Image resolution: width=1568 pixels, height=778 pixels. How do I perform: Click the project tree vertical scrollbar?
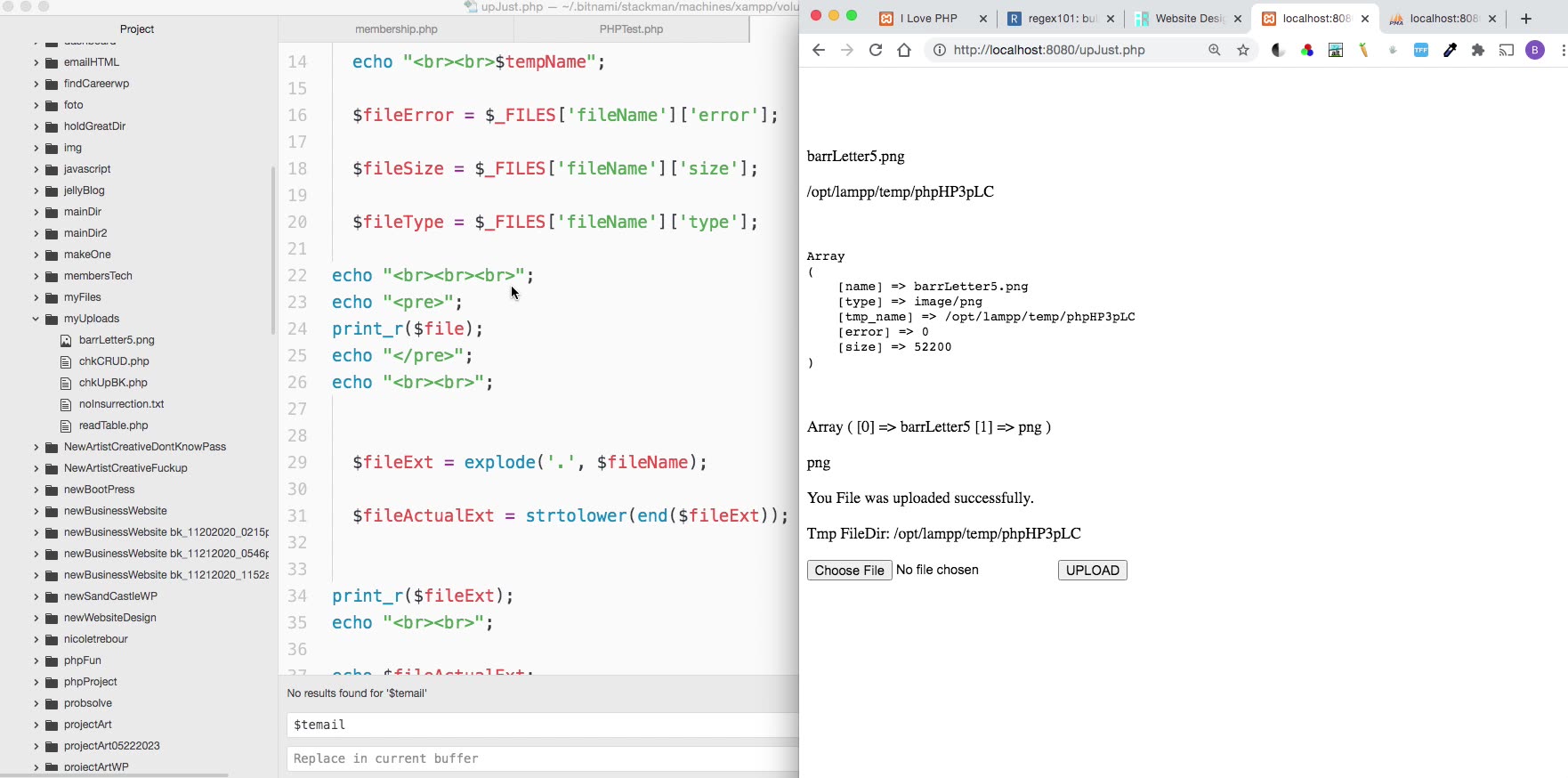[x=273, y=249]
